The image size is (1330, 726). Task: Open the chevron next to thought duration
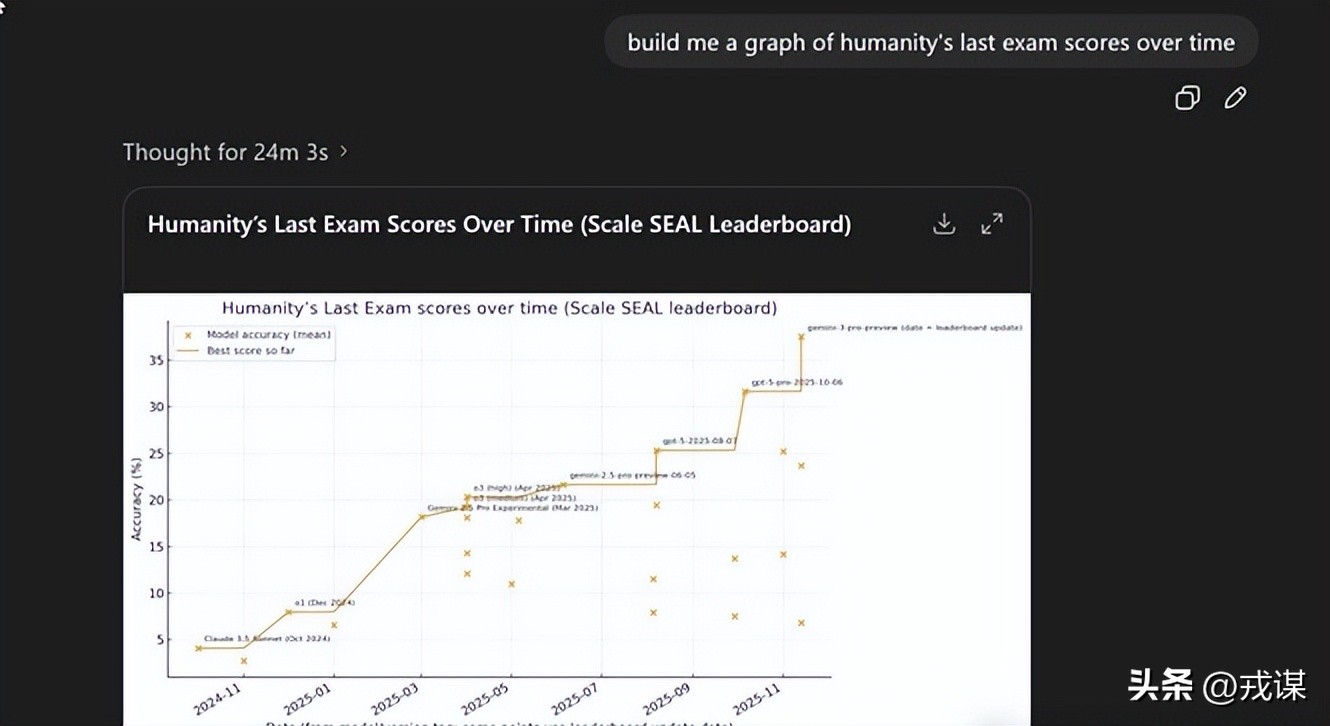click(344, 152)
